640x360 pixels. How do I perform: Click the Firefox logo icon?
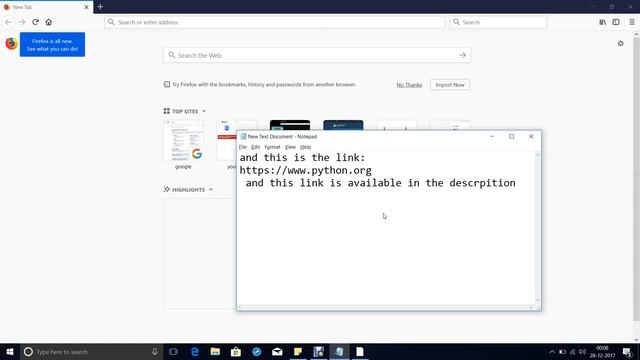(x=11, y=43)
